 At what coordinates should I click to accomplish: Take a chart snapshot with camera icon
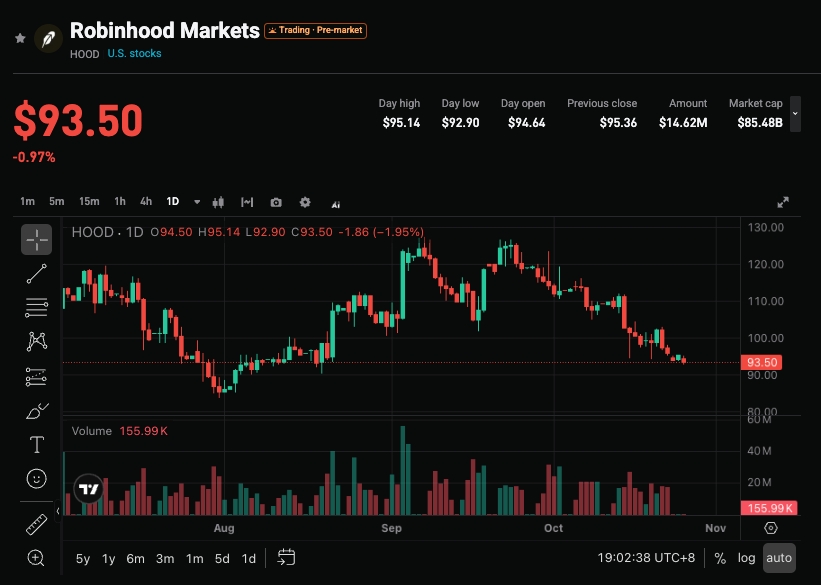[x=276, y=202]
